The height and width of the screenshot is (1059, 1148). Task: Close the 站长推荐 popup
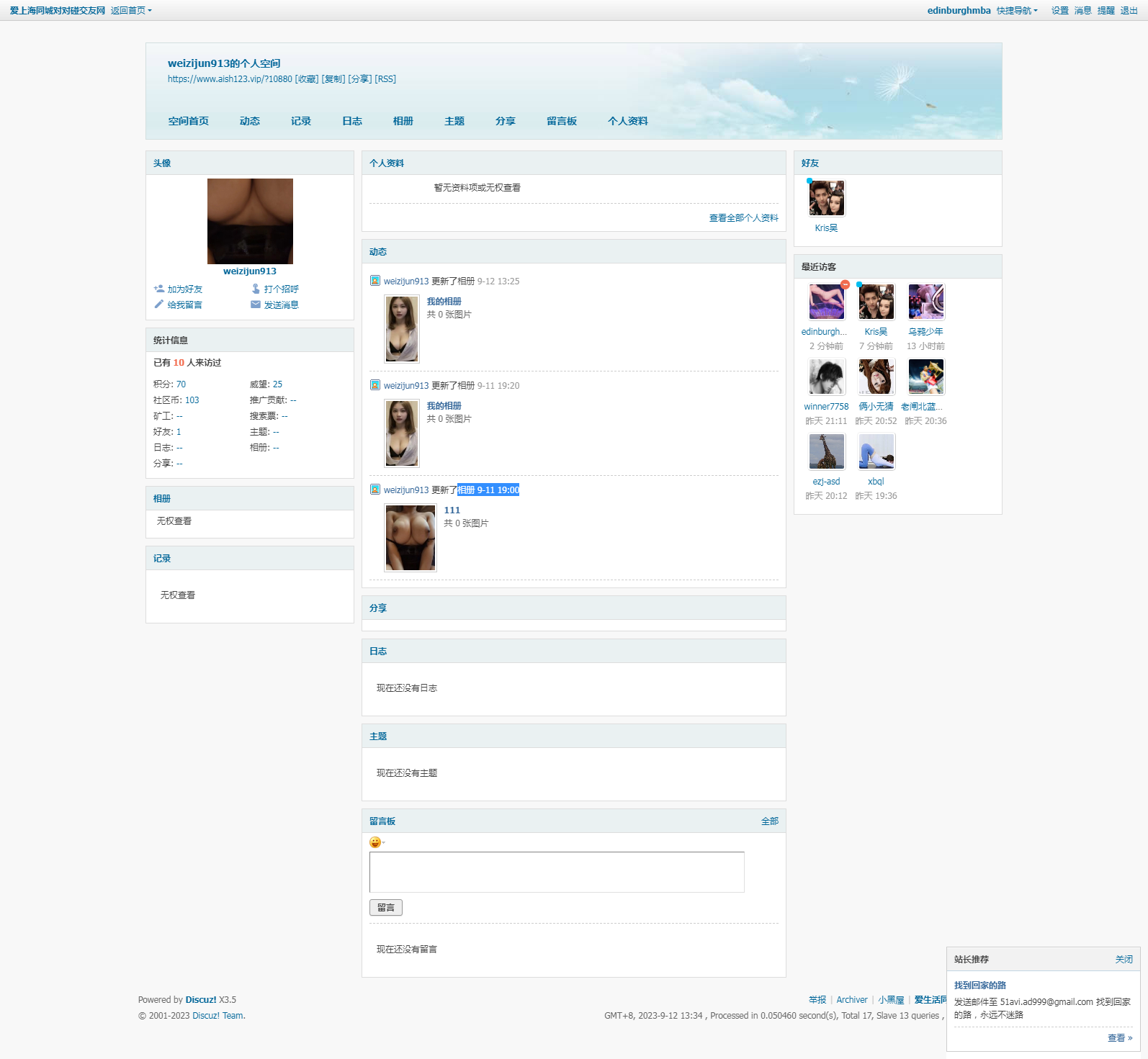point(1124,960)
